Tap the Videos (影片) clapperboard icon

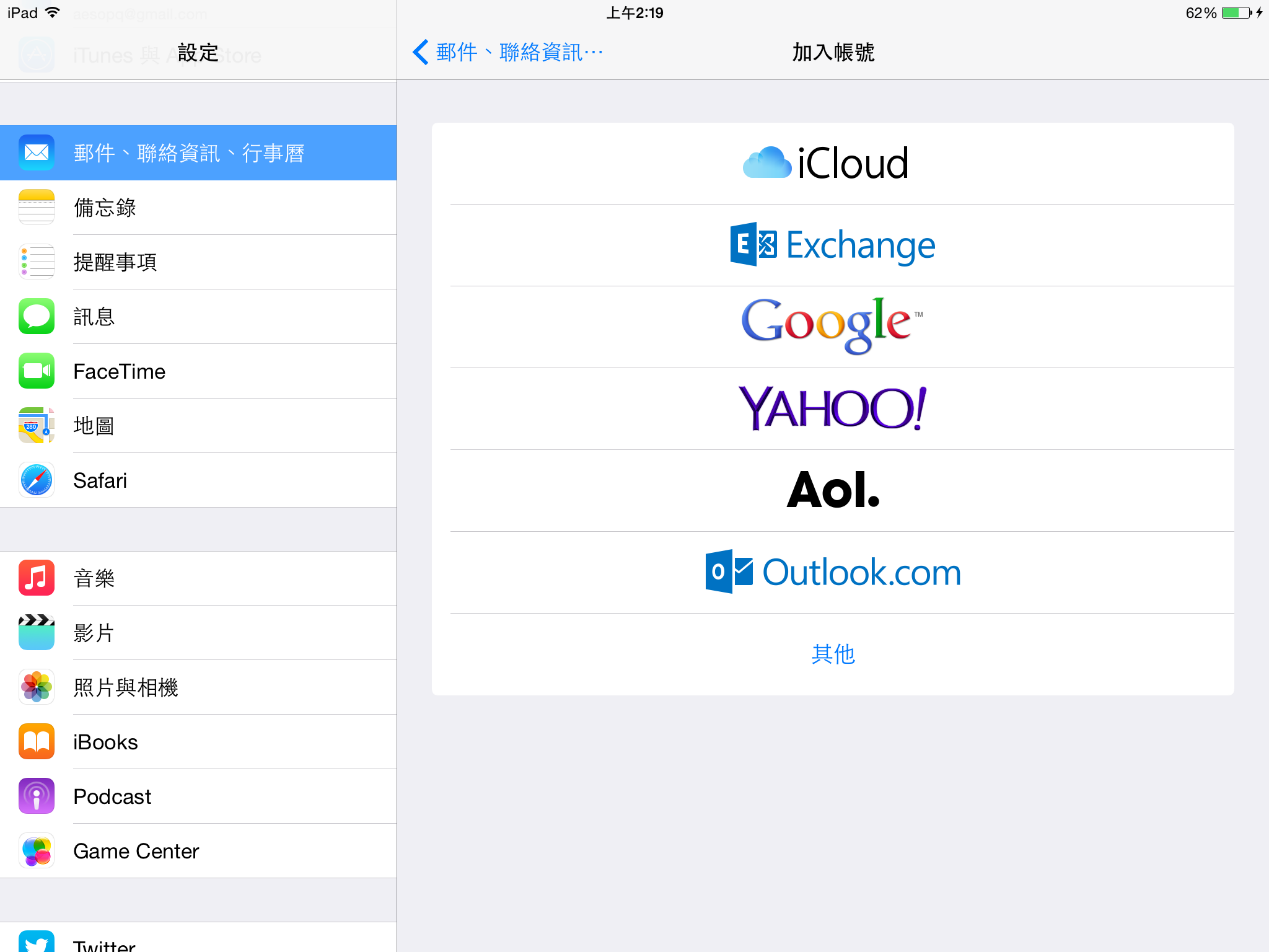pyautogui.click(x=36, y=633)
